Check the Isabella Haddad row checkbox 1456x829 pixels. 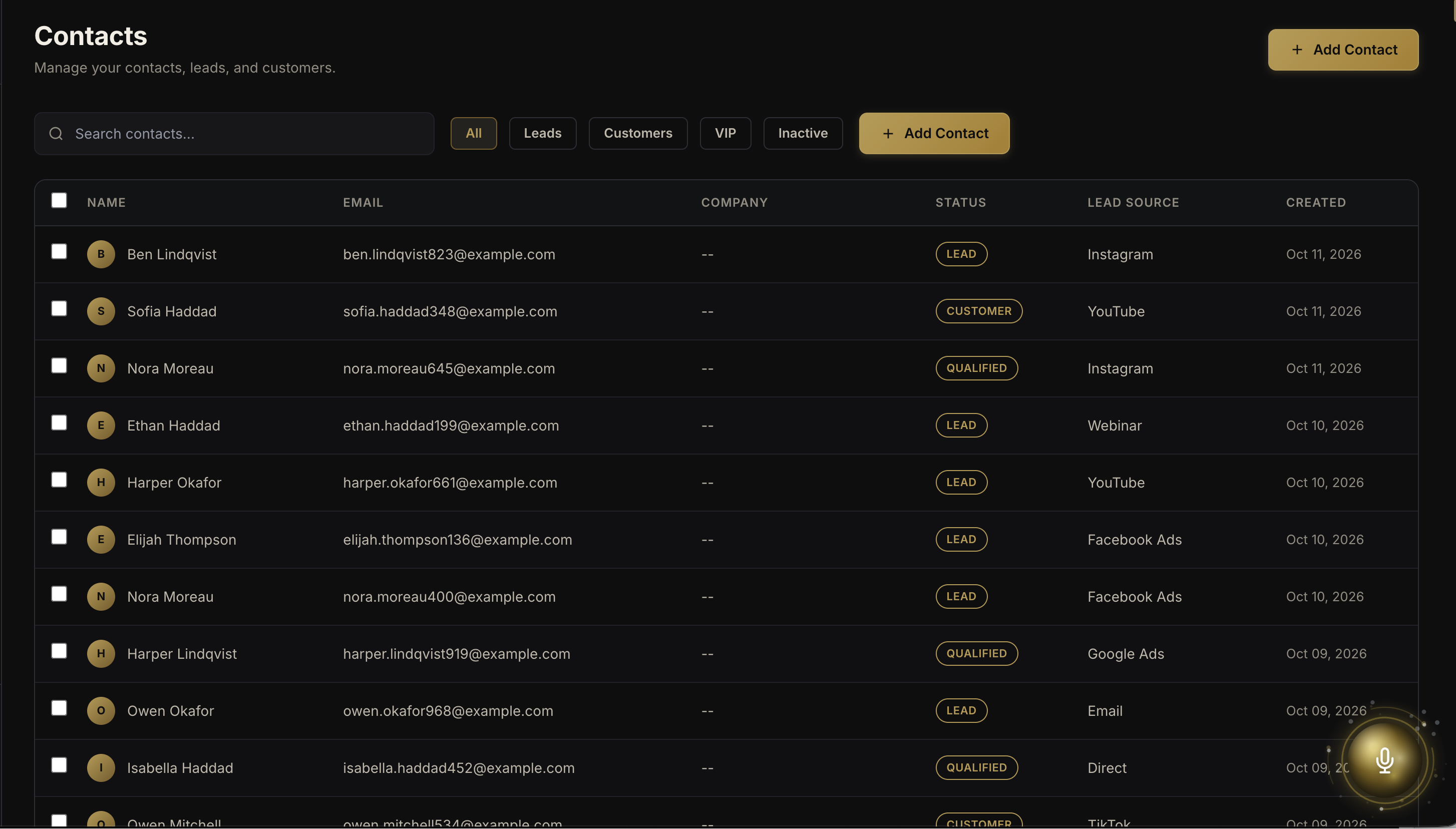tap(59, 765)
